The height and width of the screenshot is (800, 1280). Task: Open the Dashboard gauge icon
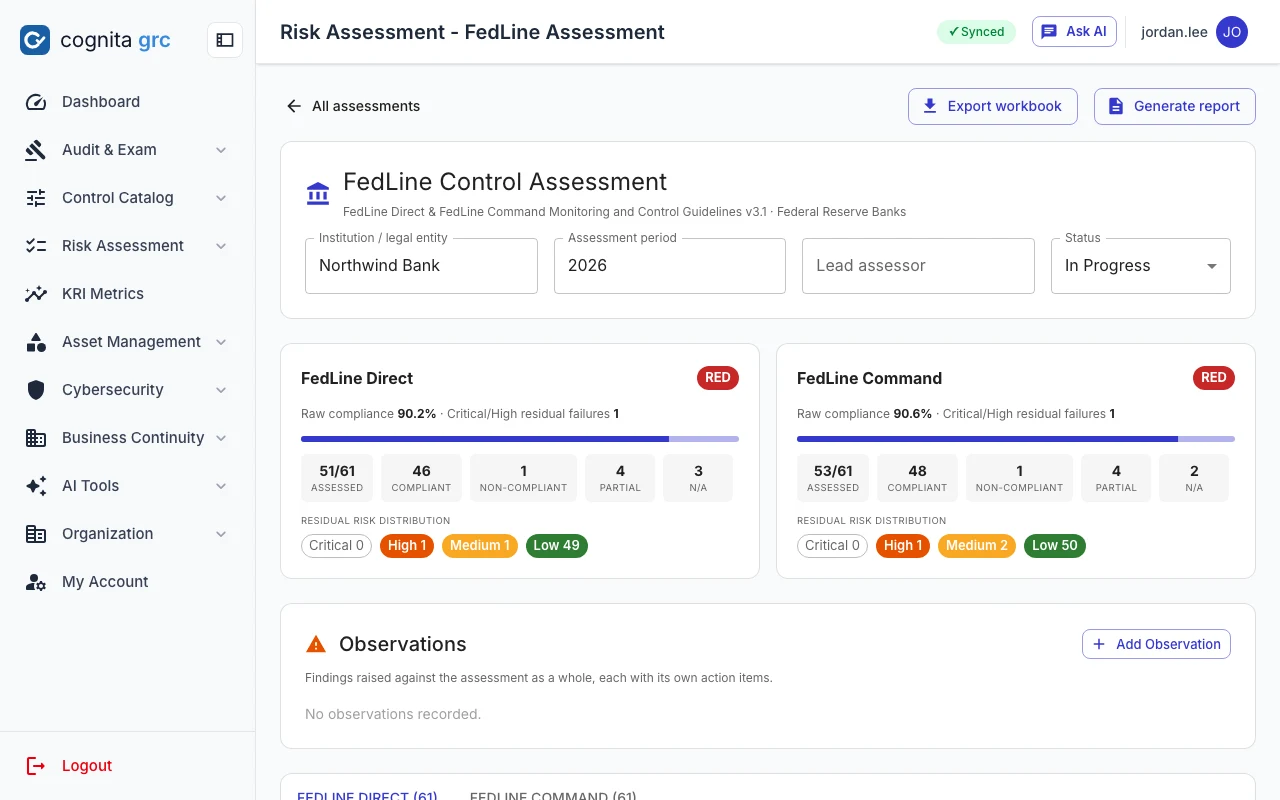36,102
